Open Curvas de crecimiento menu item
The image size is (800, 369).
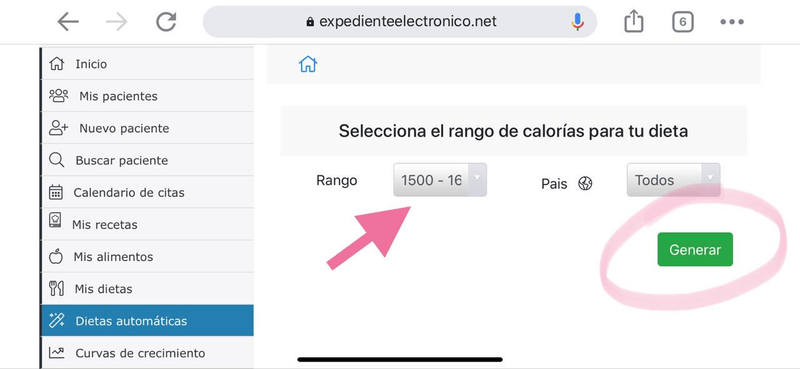(x=147, y=353)
